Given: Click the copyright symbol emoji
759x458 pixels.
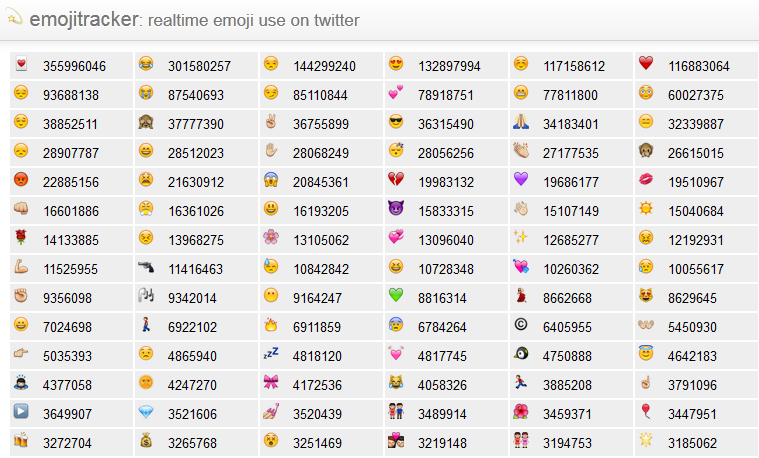Looking at the screenshot, I should coord(521,326).
